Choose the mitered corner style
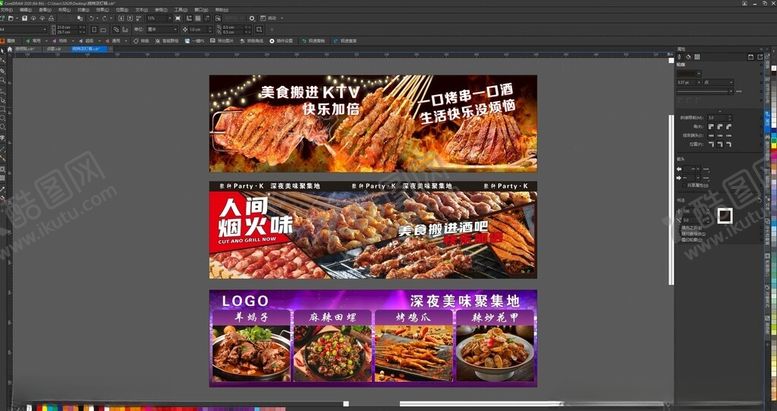This screenshot has height=411, width=777. 711,126
